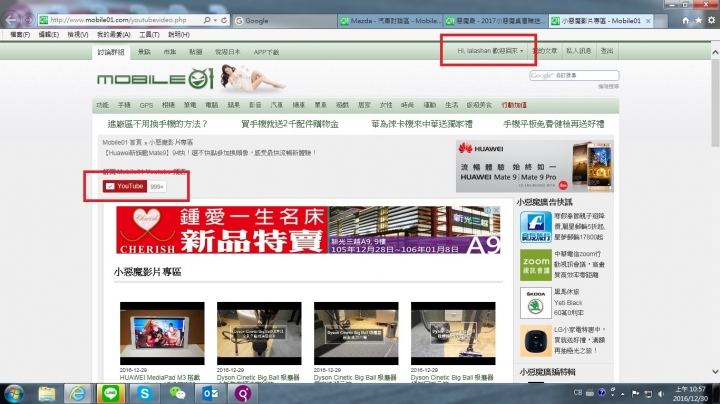720x404 pixels.
Task: Click the volume speaker tray icon
Action: tap(661, 394)
